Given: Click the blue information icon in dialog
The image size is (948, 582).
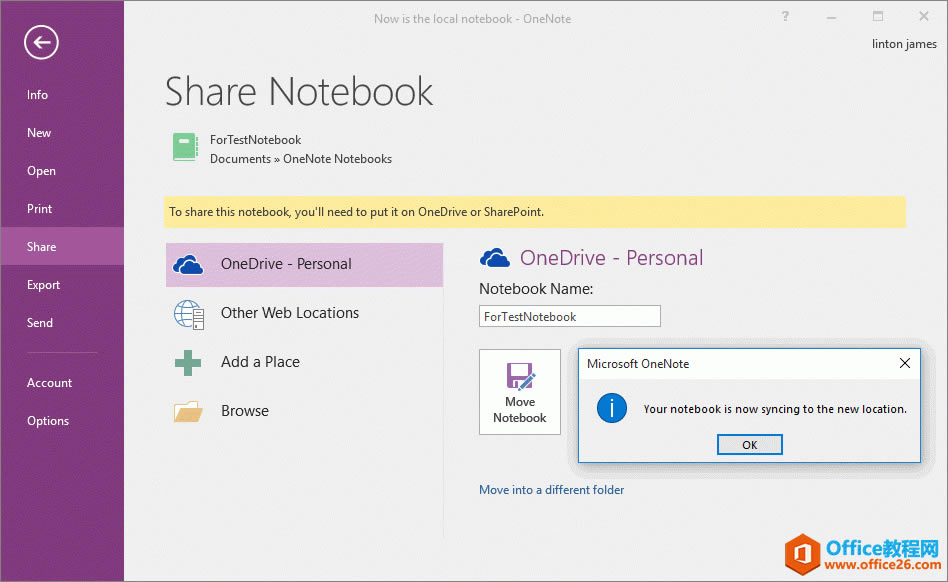Looking at the screenshot, I should (611, 408).
